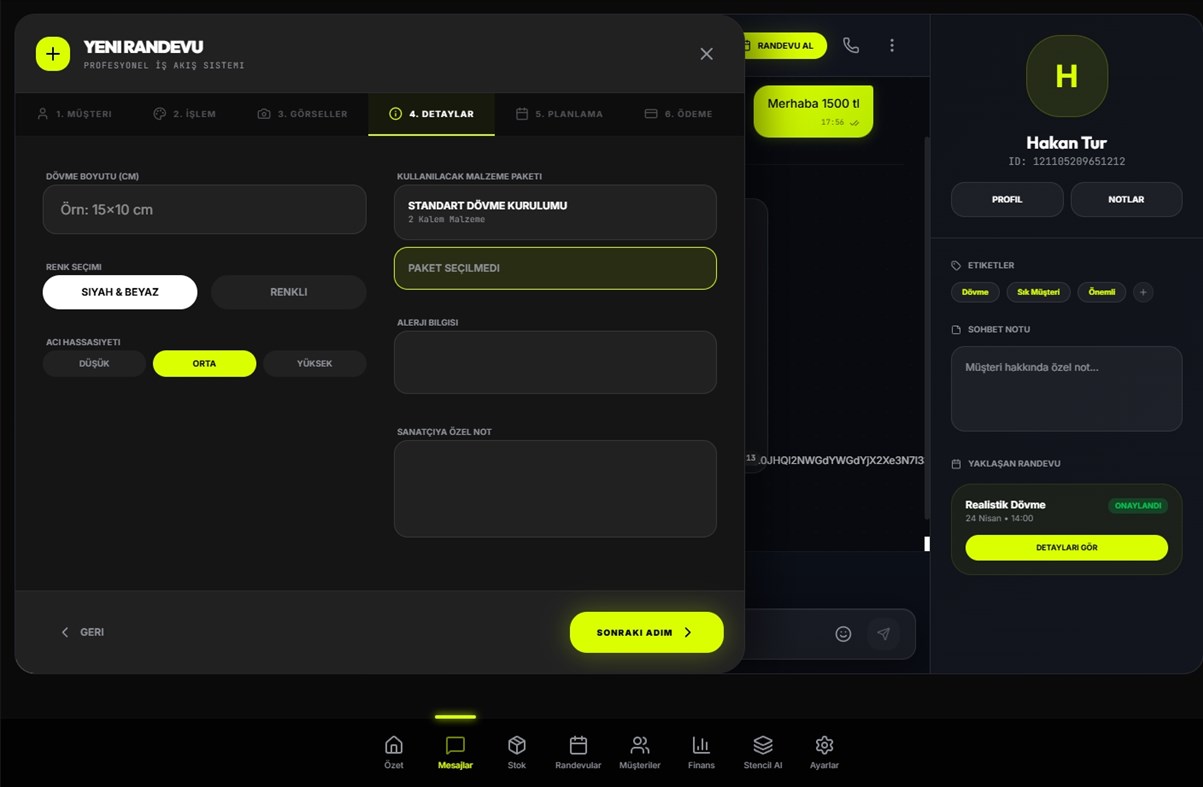Open Hakan Tur's Profil

point(1007,199)
